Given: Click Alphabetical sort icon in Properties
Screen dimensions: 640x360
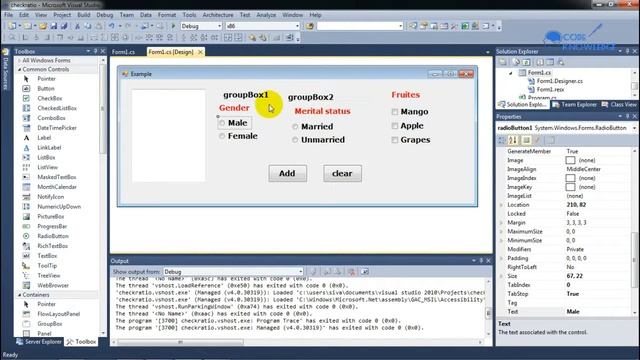Looking at the screenshot, I should click(x=513, y=140).
